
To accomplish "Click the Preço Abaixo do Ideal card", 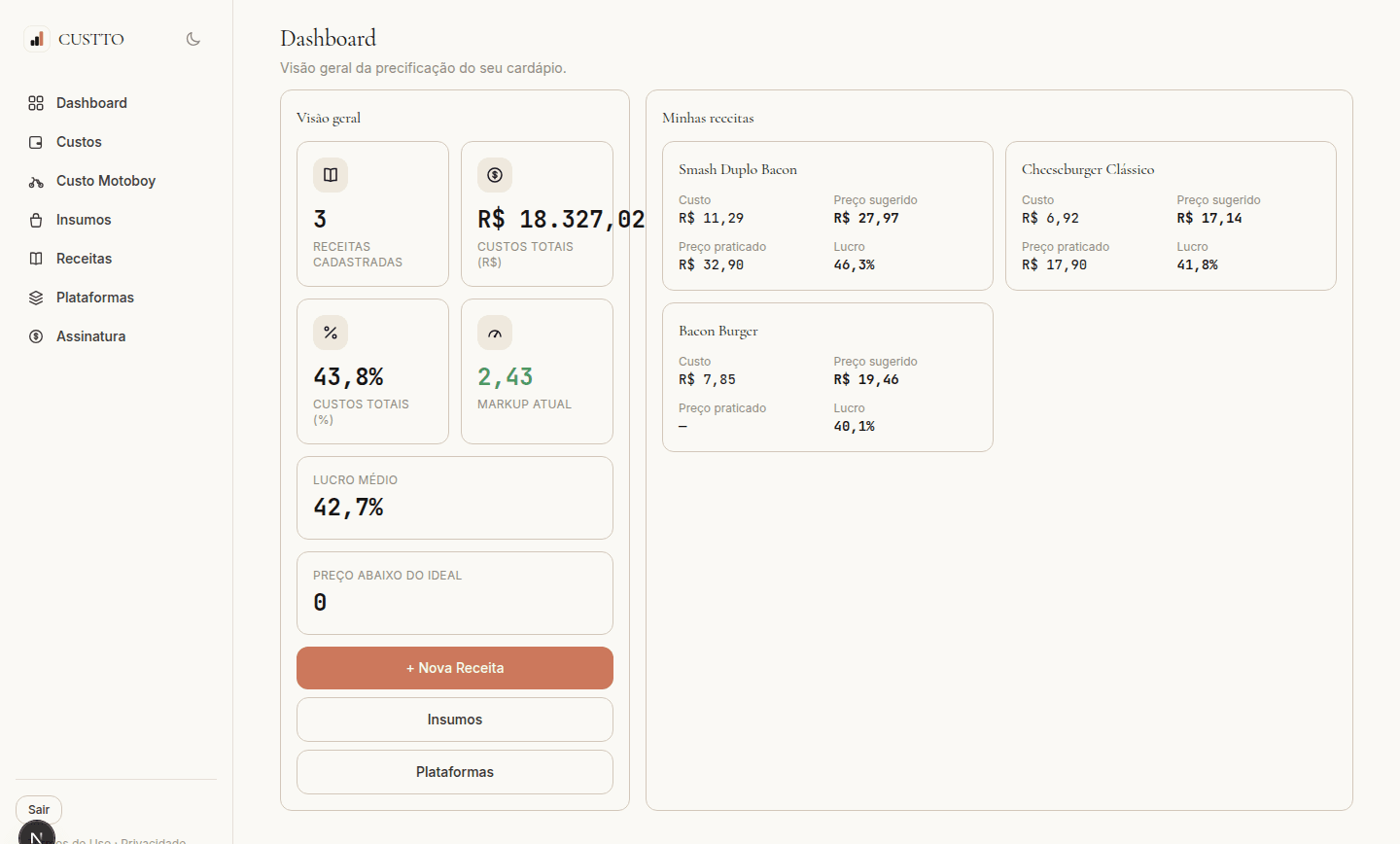I will pos(455,593).
